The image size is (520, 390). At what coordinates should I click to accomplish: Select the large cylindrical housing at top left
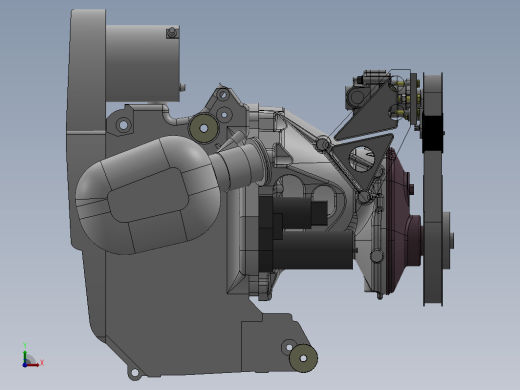143,63
